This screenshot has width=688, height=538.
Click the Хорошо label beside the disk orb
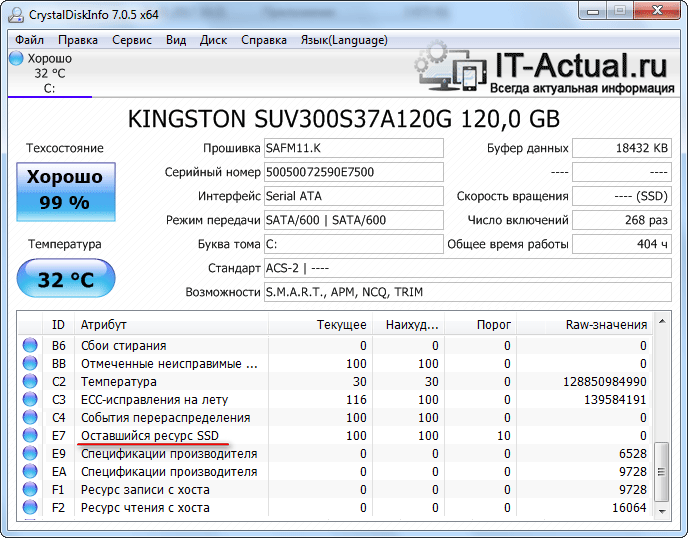(x=50, y=58)
